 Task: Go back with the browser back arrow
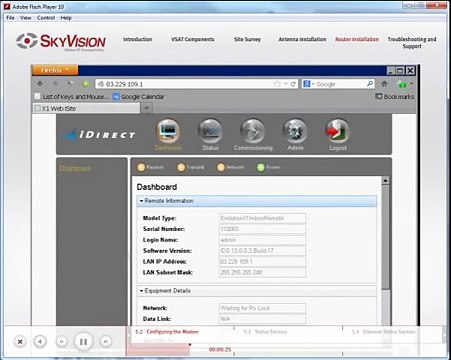click(x=40, y=84)
